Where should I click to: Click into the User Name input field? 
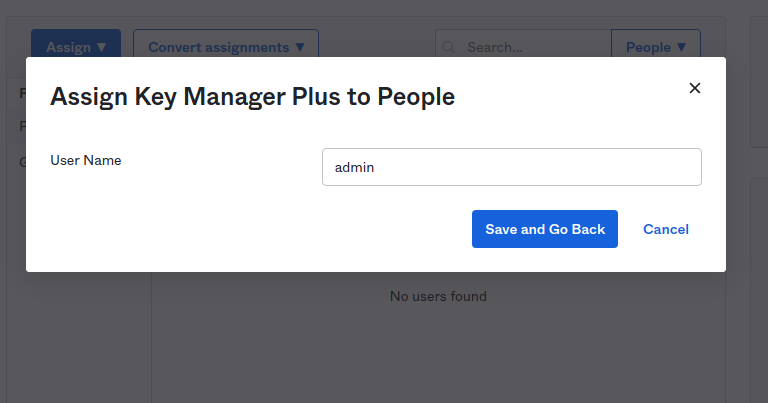point(511,167)
